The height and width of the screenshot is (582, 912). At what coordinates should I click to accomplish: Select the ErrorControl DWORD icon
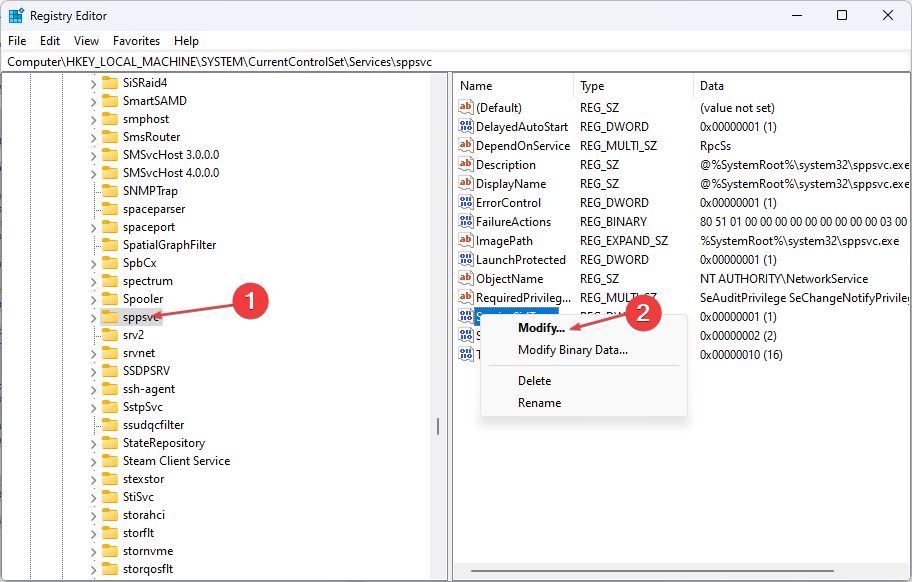(x=466, y=202)
